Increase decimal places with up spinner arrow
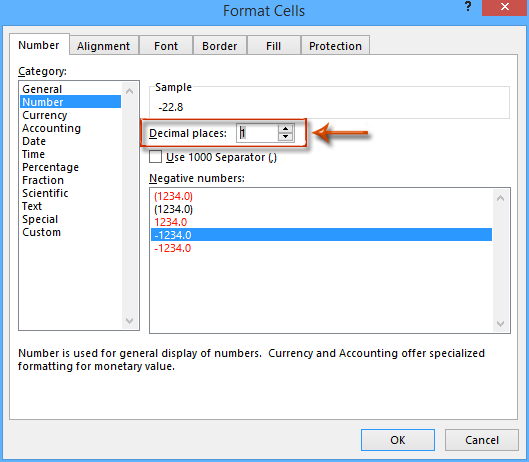Viewport: 529px width, 462px height. [x=285, y=129]
